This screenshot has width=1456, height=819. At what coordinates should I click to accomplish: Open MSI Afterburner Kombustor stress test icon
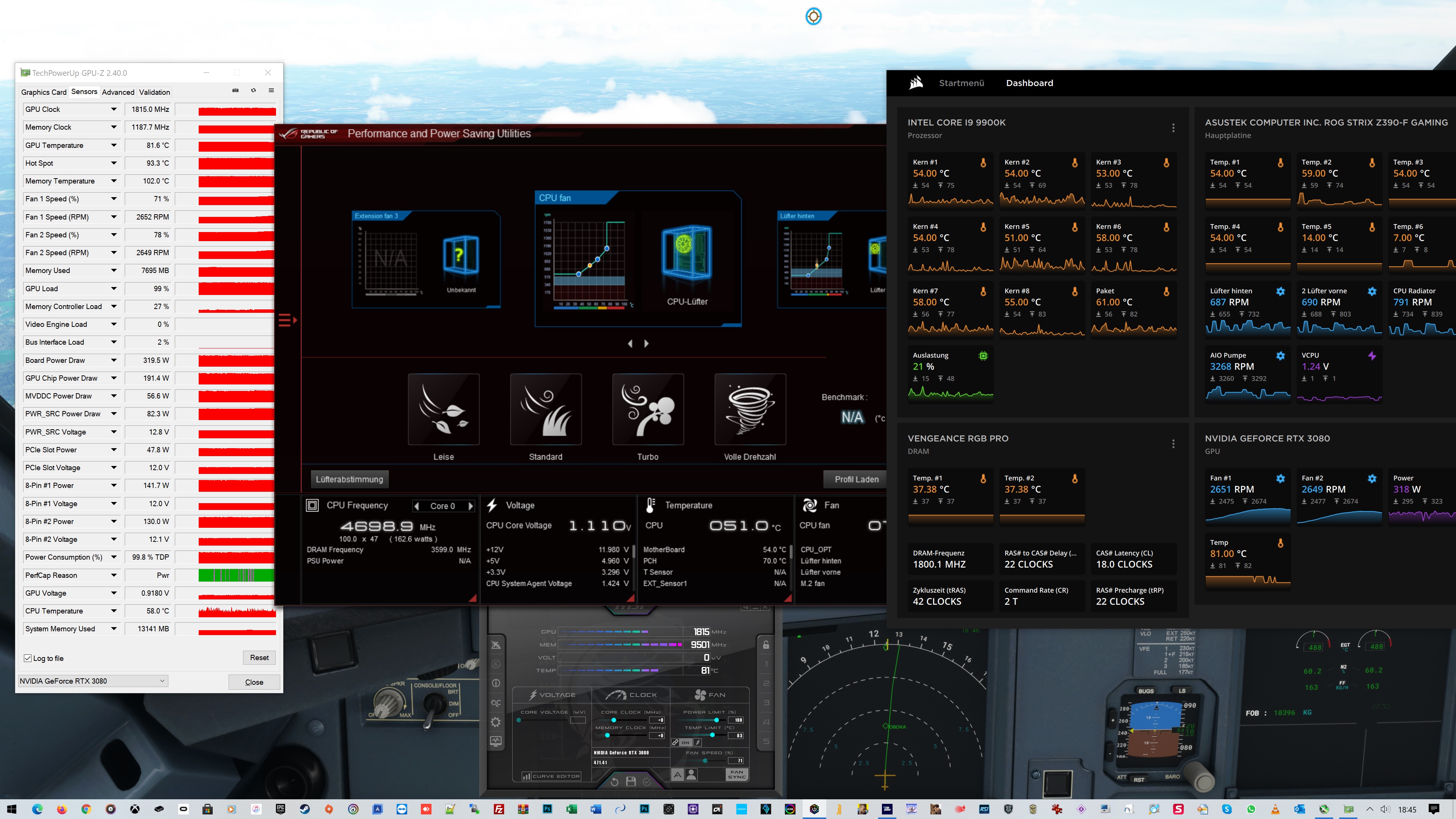point(496,664)
